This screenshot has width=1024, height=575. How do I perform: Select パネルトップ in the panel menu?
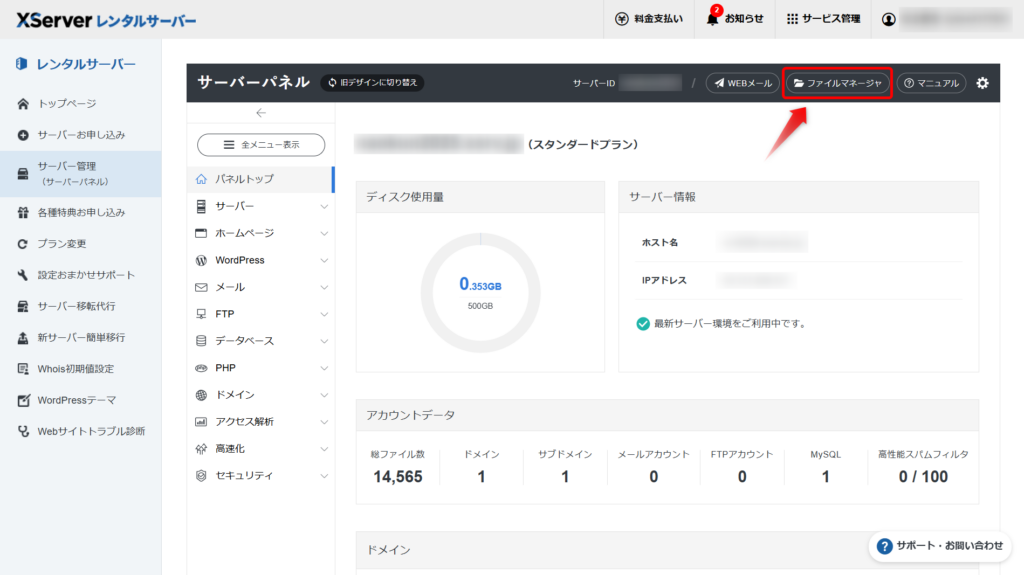(x=245, y=179)
